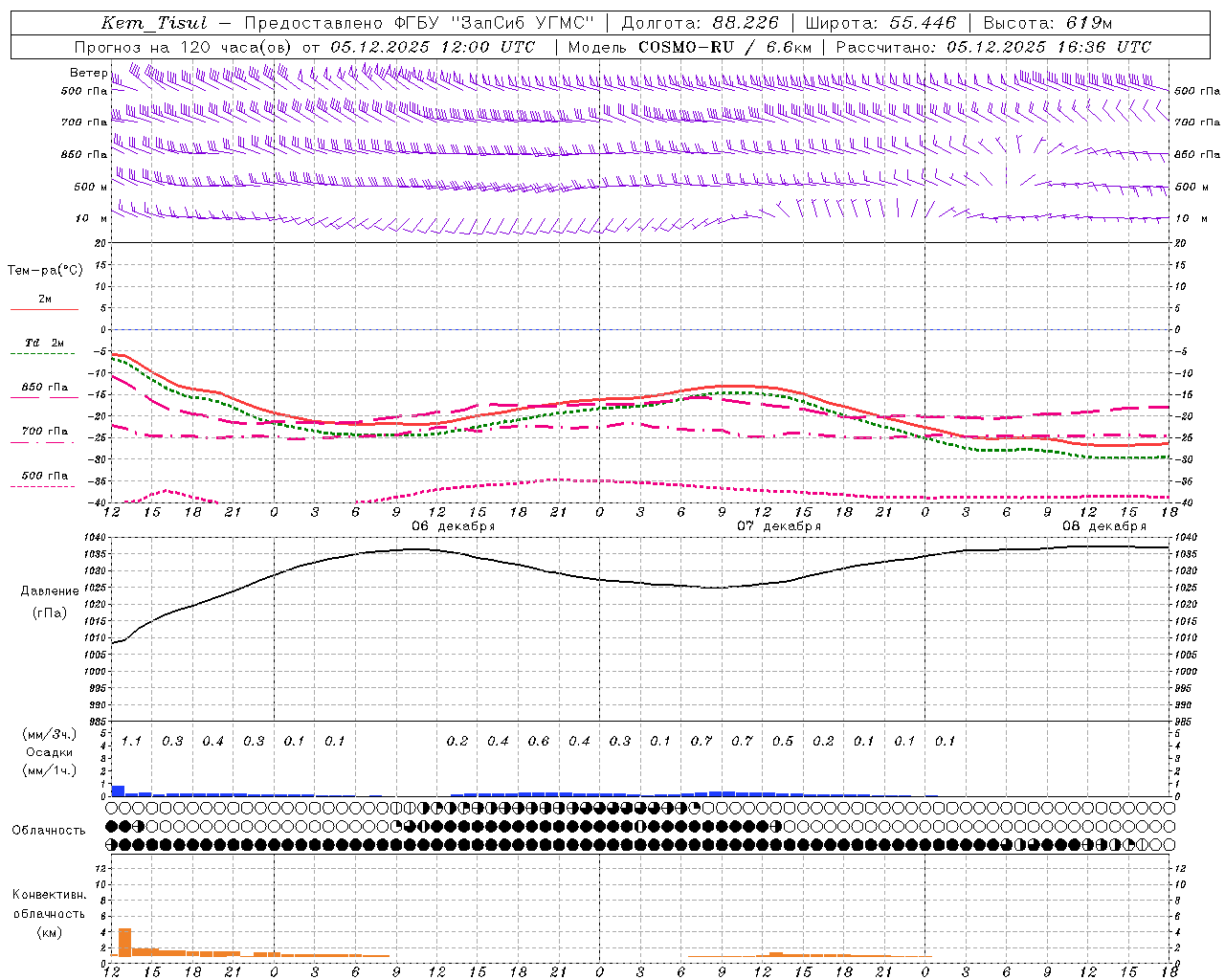
Task: Click the Широта: 55.446 value
Action: [x=880, y=23]
